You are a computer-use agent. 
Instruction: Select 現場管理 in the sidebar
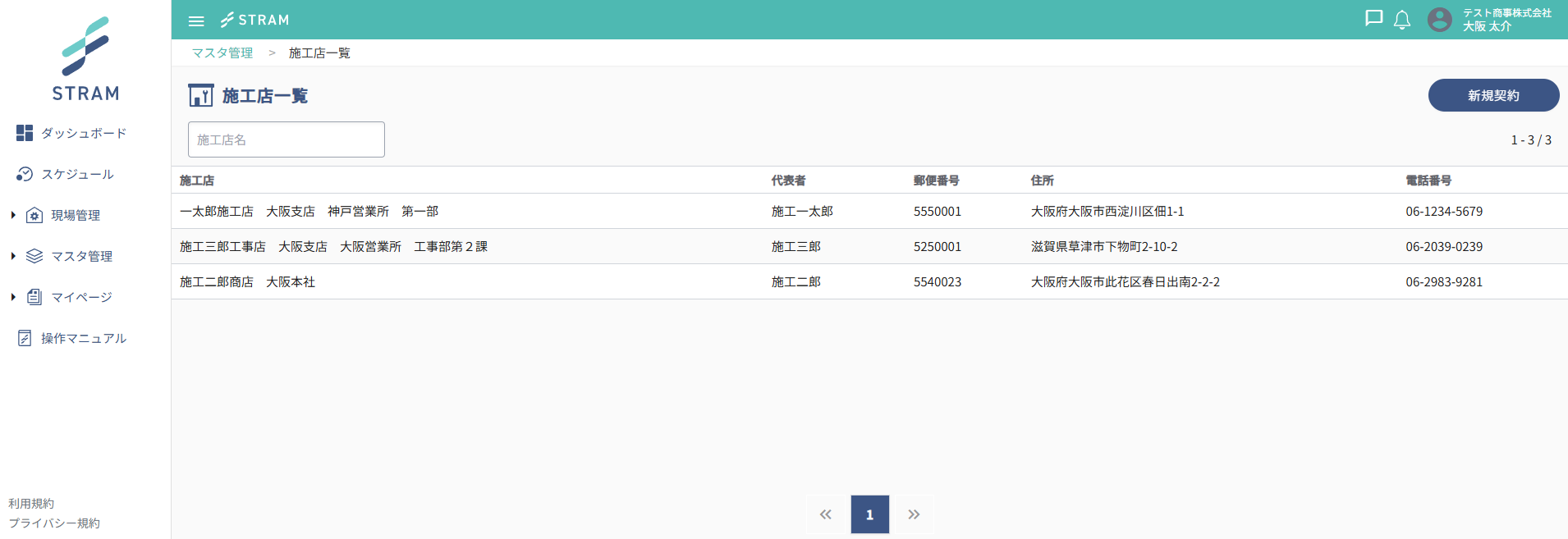pos(76,215)
